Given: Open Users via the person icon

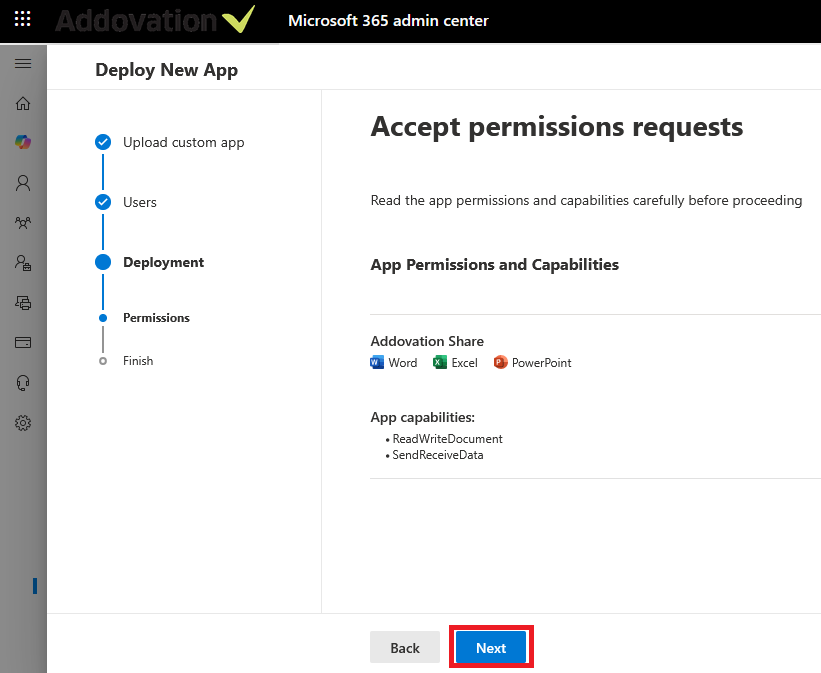Looking at the screenshot, I should pyautogui.click(x=23, y=183).
